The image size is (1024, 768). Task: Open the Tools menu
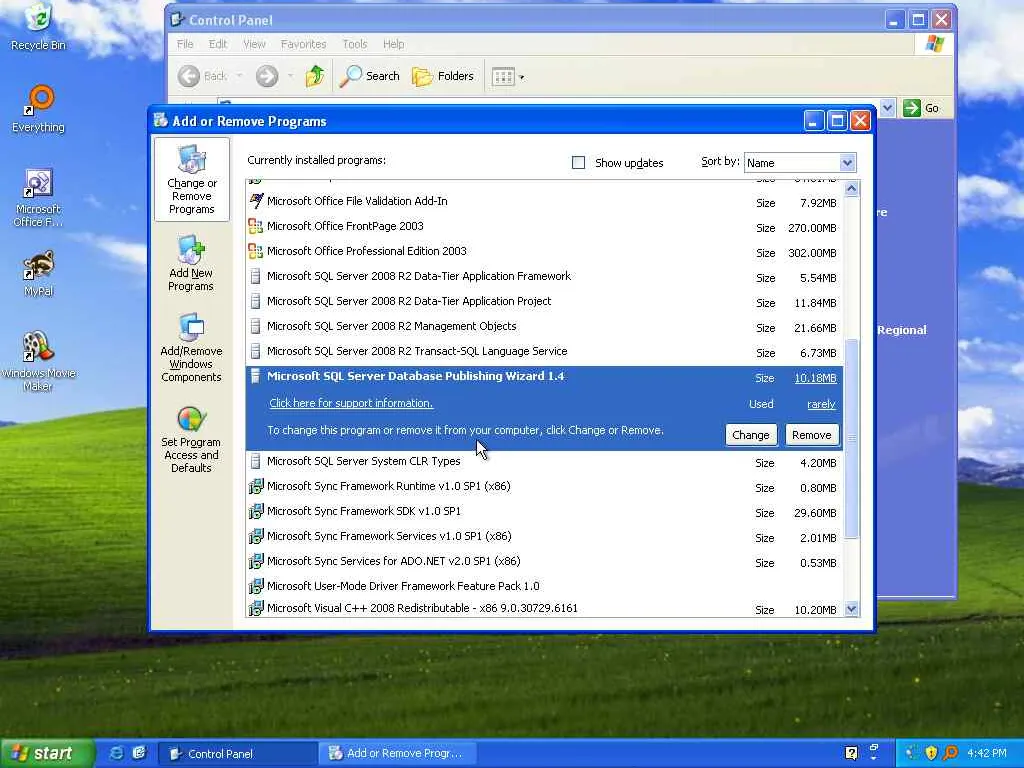coord(355,44)
